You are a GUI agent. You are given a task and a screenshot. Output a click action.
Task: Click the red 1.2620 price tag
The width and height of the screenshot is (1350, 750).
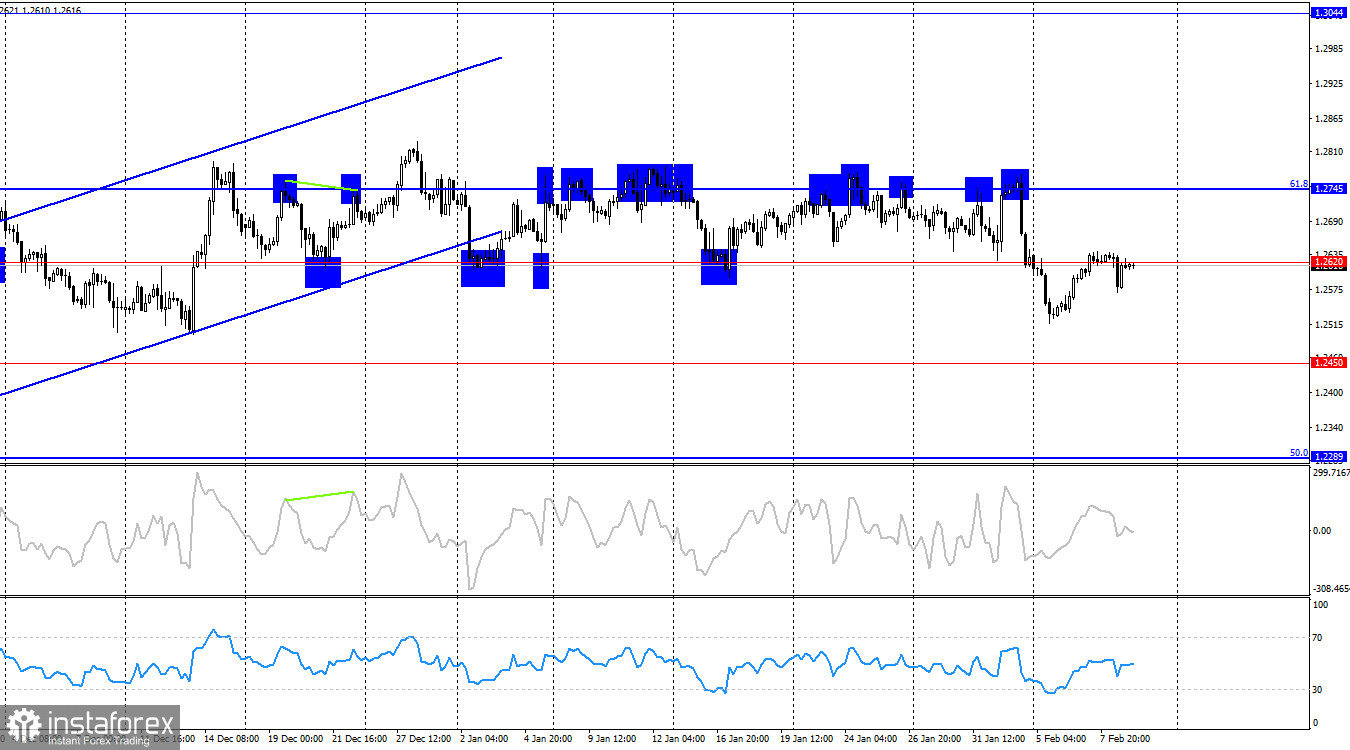pos(1329,262)
